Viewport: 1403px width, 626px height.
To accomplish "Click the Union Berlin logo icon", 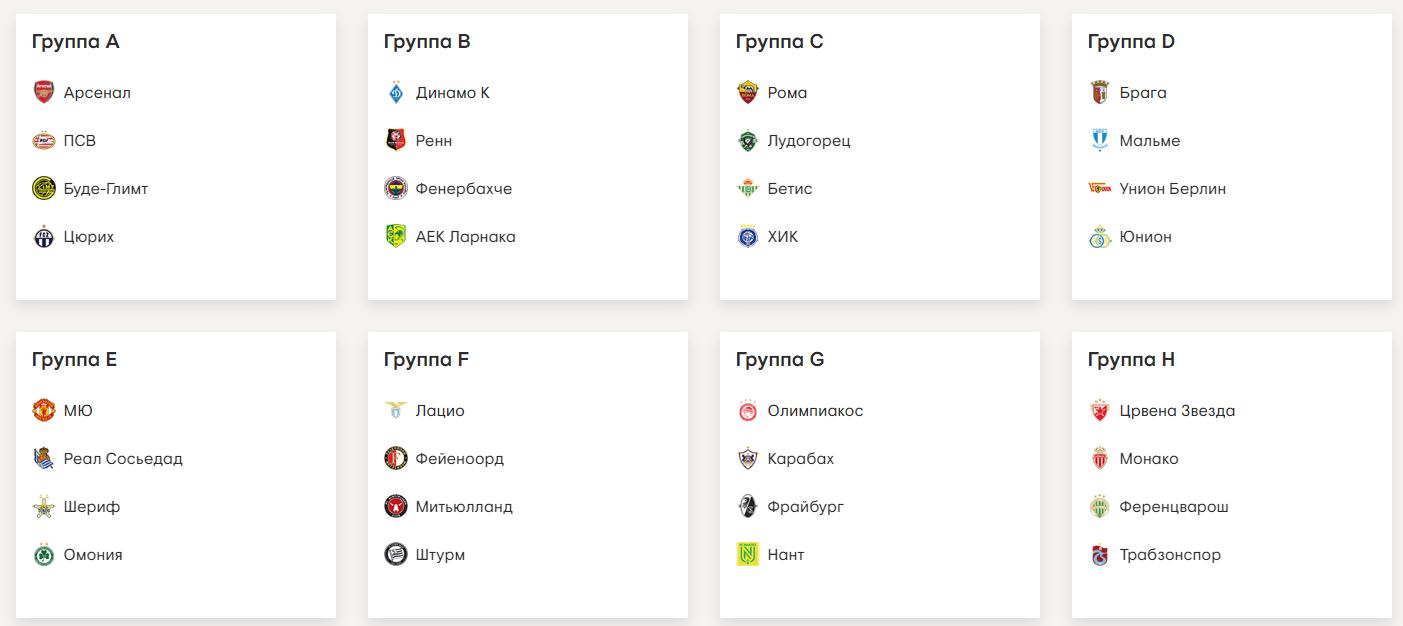I will 1100,189.
